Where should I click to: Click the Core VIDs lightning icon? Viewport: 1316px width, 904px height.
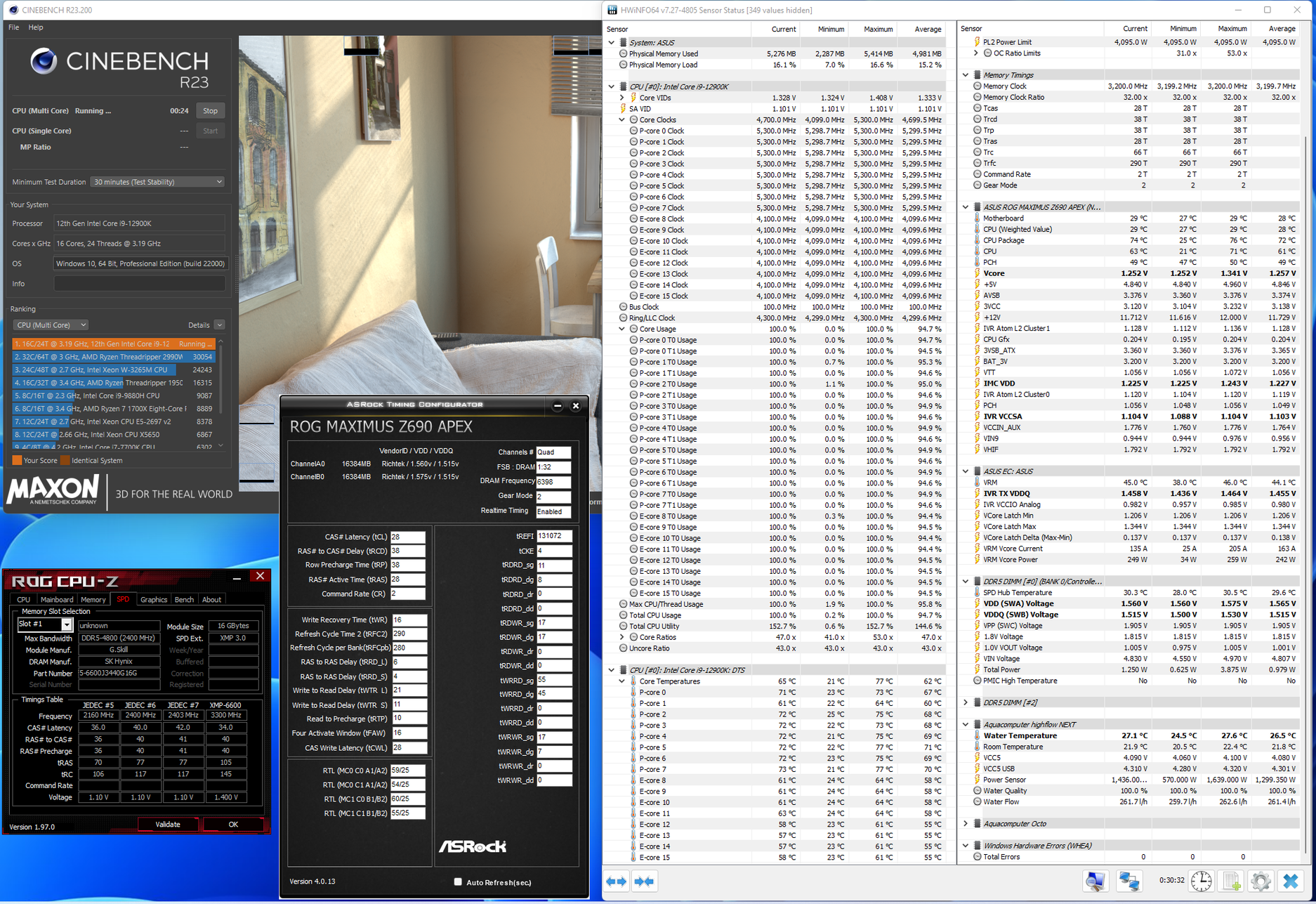tap(633, 98)
